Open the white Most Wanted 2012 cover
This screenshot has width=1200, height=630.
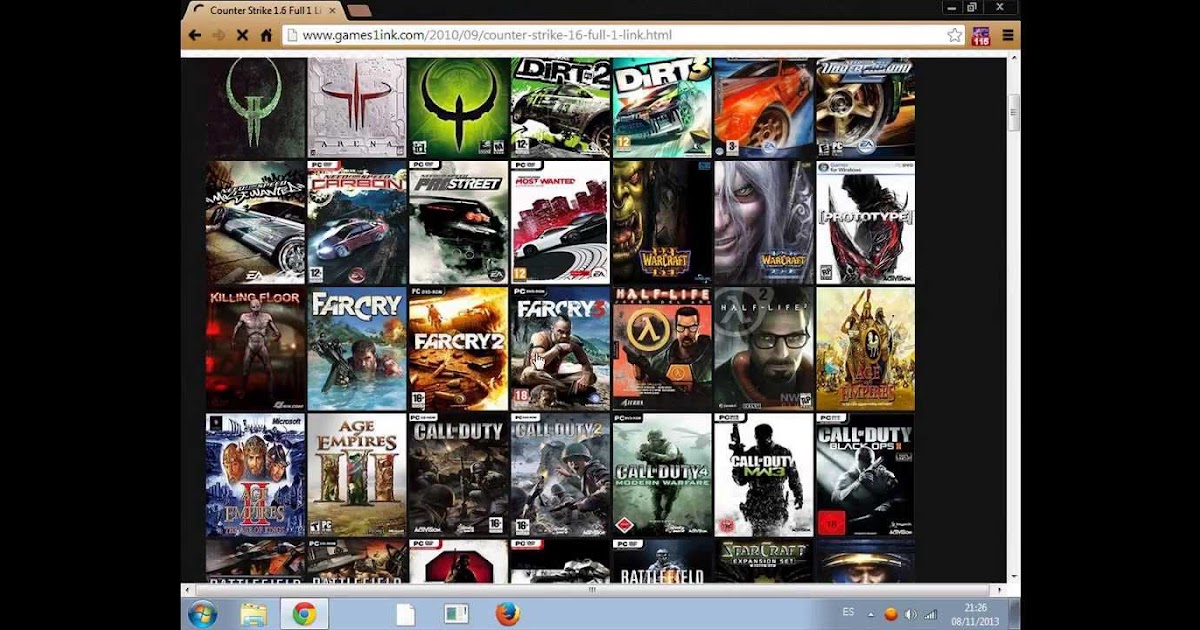click(x=560, y=222)
